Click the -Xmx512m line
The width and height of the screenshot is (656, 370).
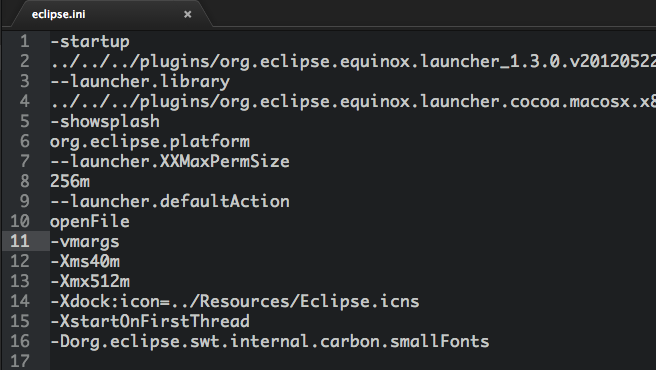pos(90,281)
